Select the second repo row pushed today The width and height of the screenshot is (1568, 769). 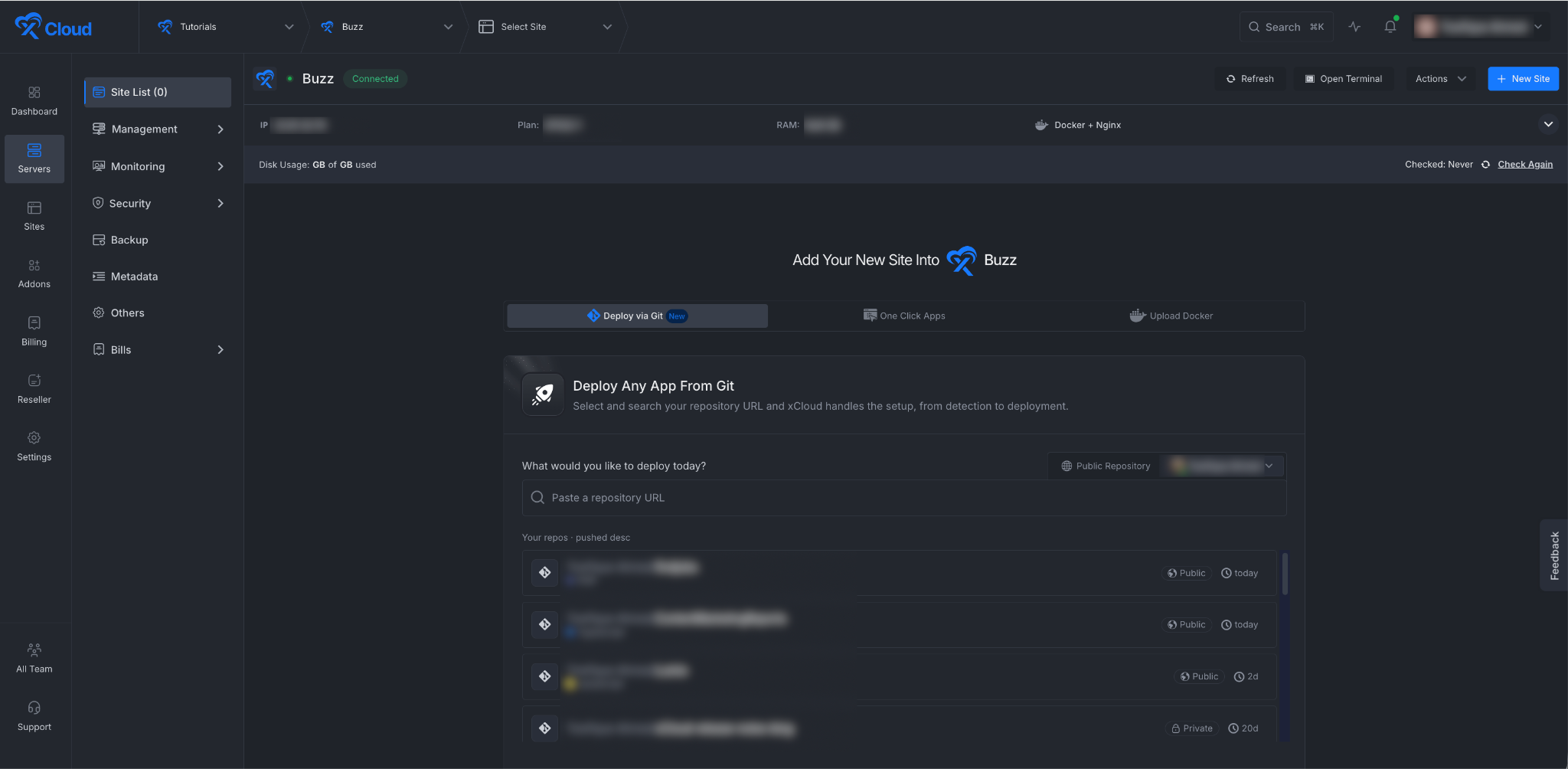coord(899,625)
